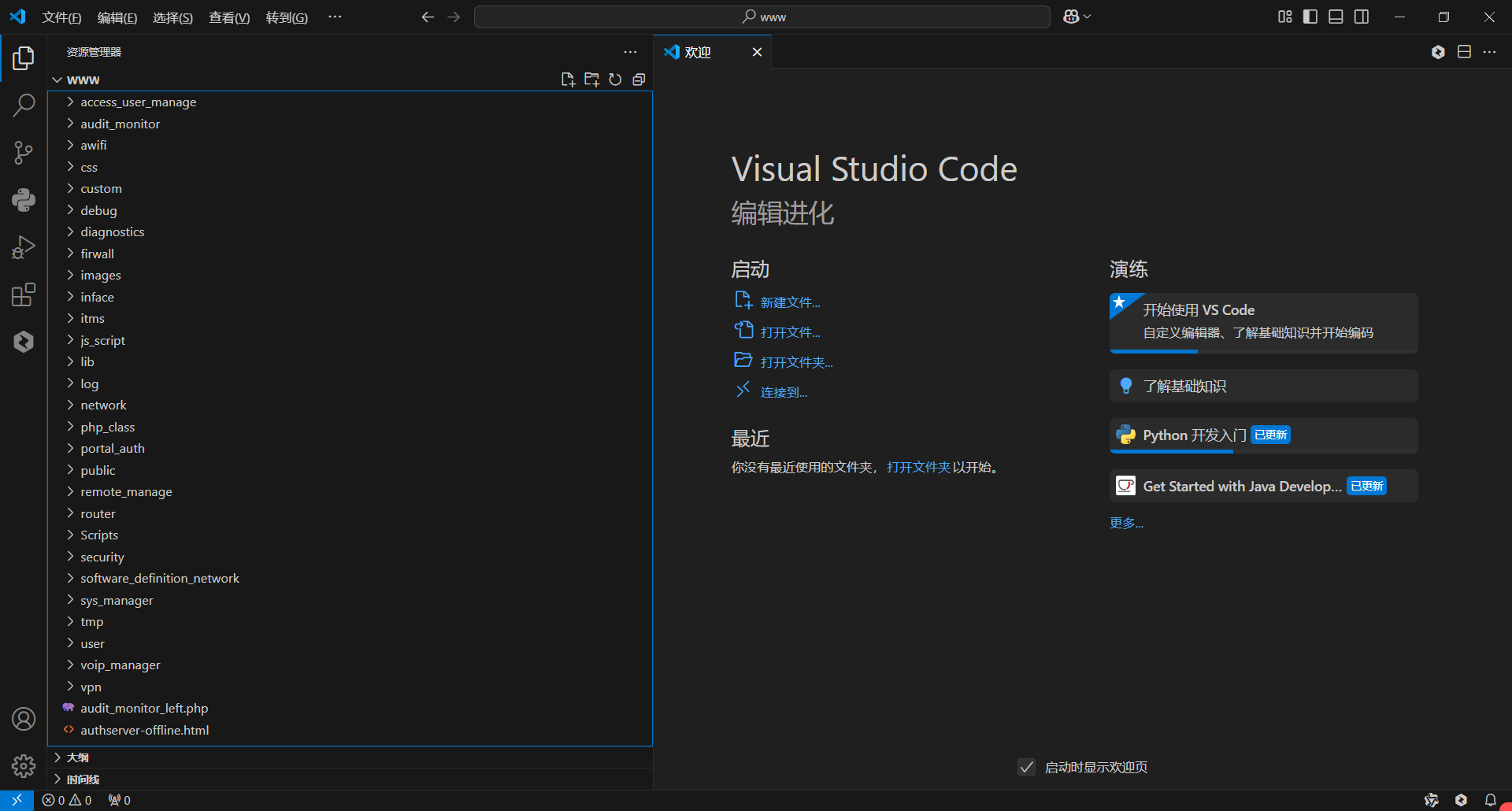Image resolution: width=1512 pixels, height=811 pixels.
Task: Expand the software_definition_network folder
Action: [159, 578]
